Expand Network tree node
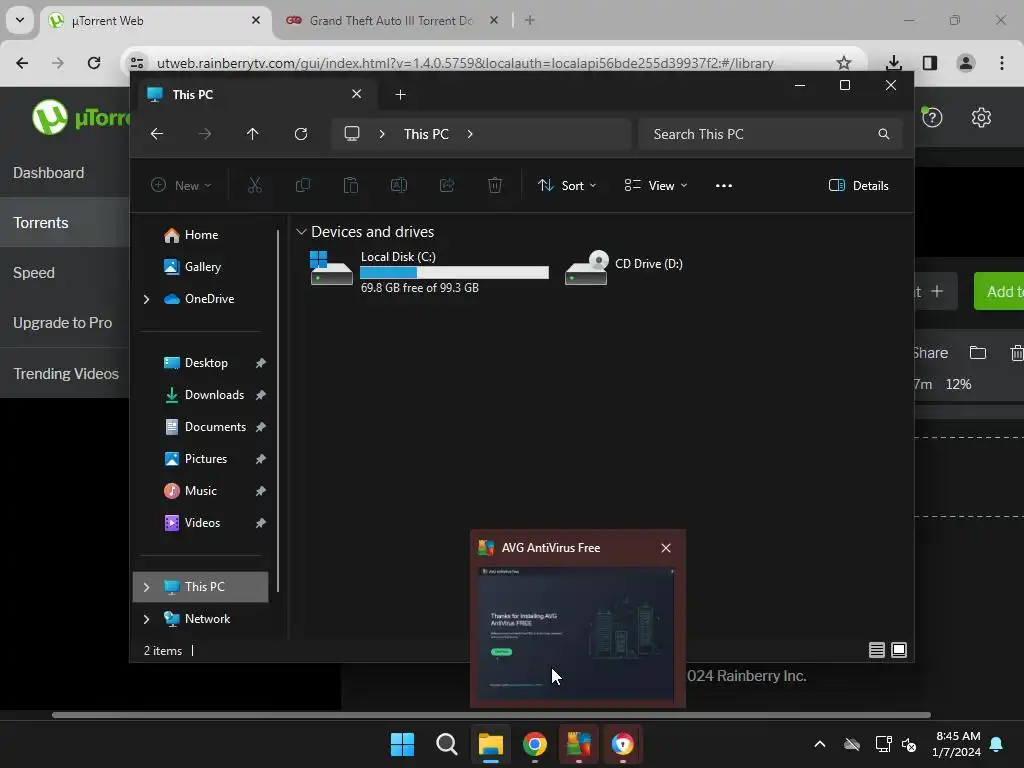The image size is (1024, 768). [146, 619]
